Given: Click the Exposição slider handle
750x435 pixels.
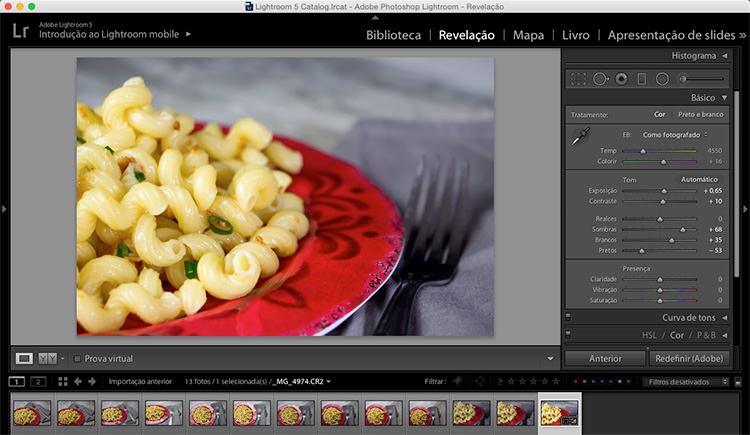Looking at the screenshot, I should point(664,190).
